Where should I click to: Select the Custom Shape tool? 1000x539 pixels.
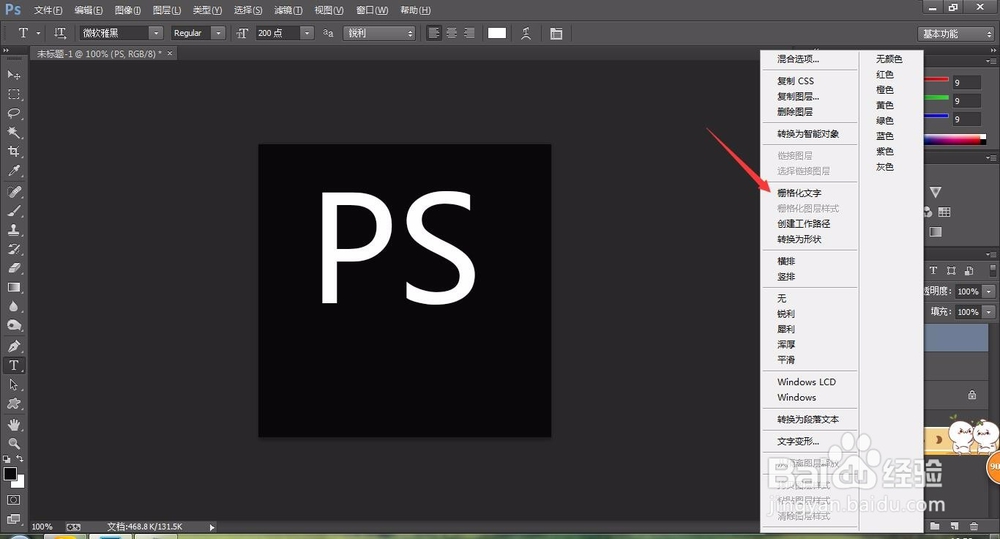click(x=13, y=404)
